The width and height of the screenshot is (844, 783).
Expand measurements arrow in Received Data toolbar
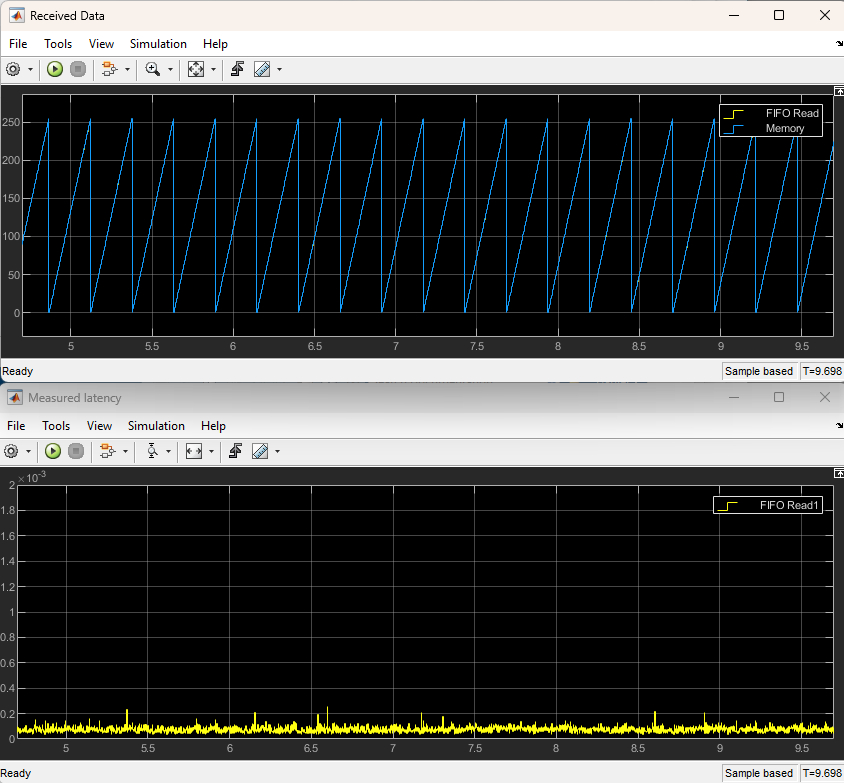(279, 69)
